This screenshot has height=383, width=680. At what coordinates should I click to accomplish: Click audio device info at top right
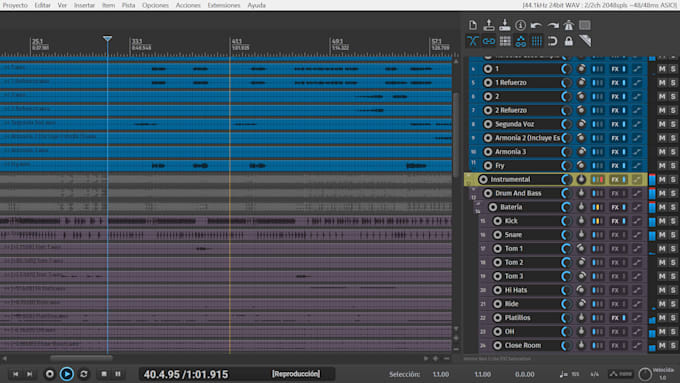coord(600,5)
